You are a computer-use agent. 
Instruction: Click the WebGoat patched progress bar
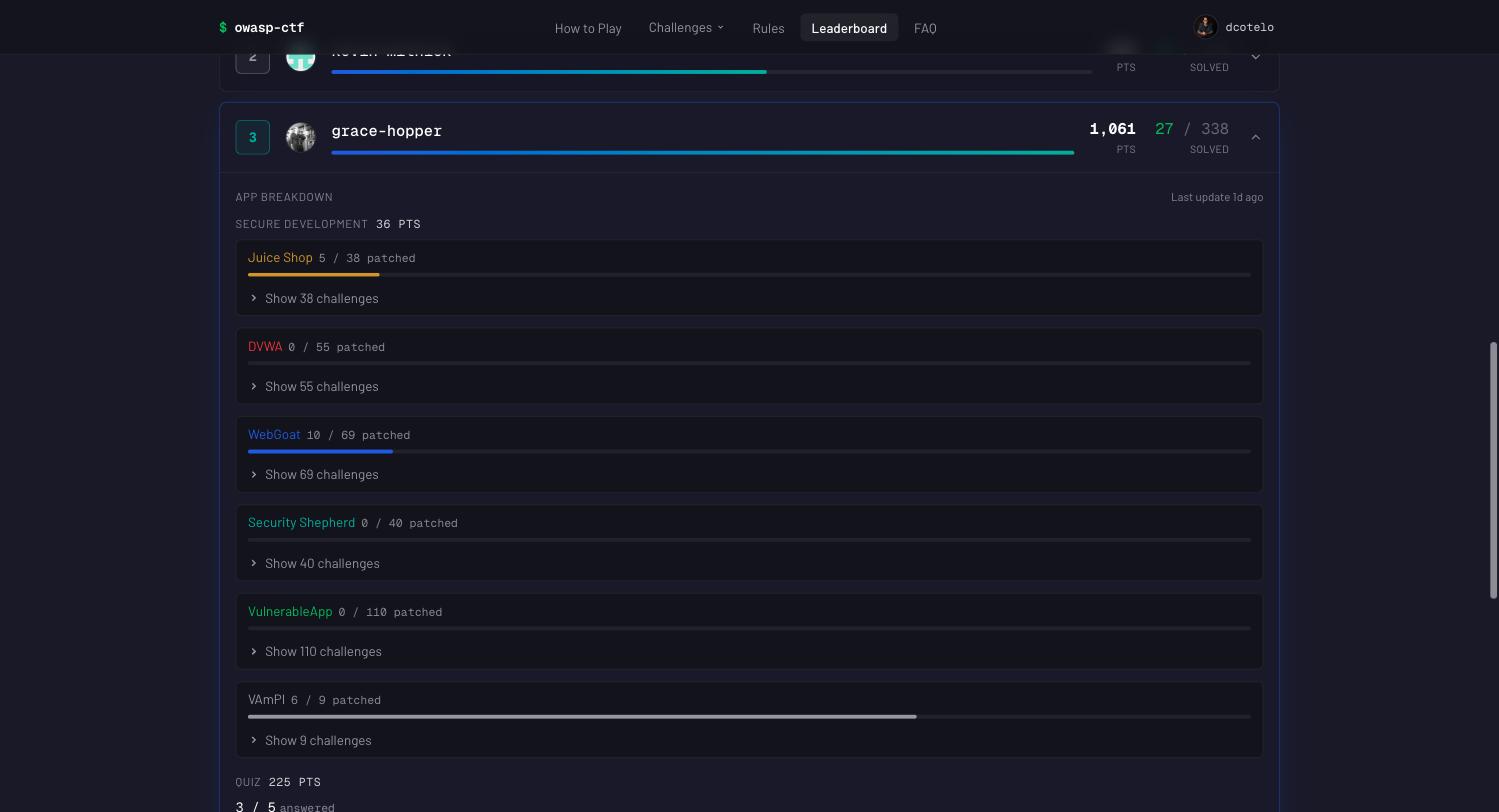click(749, 451)
